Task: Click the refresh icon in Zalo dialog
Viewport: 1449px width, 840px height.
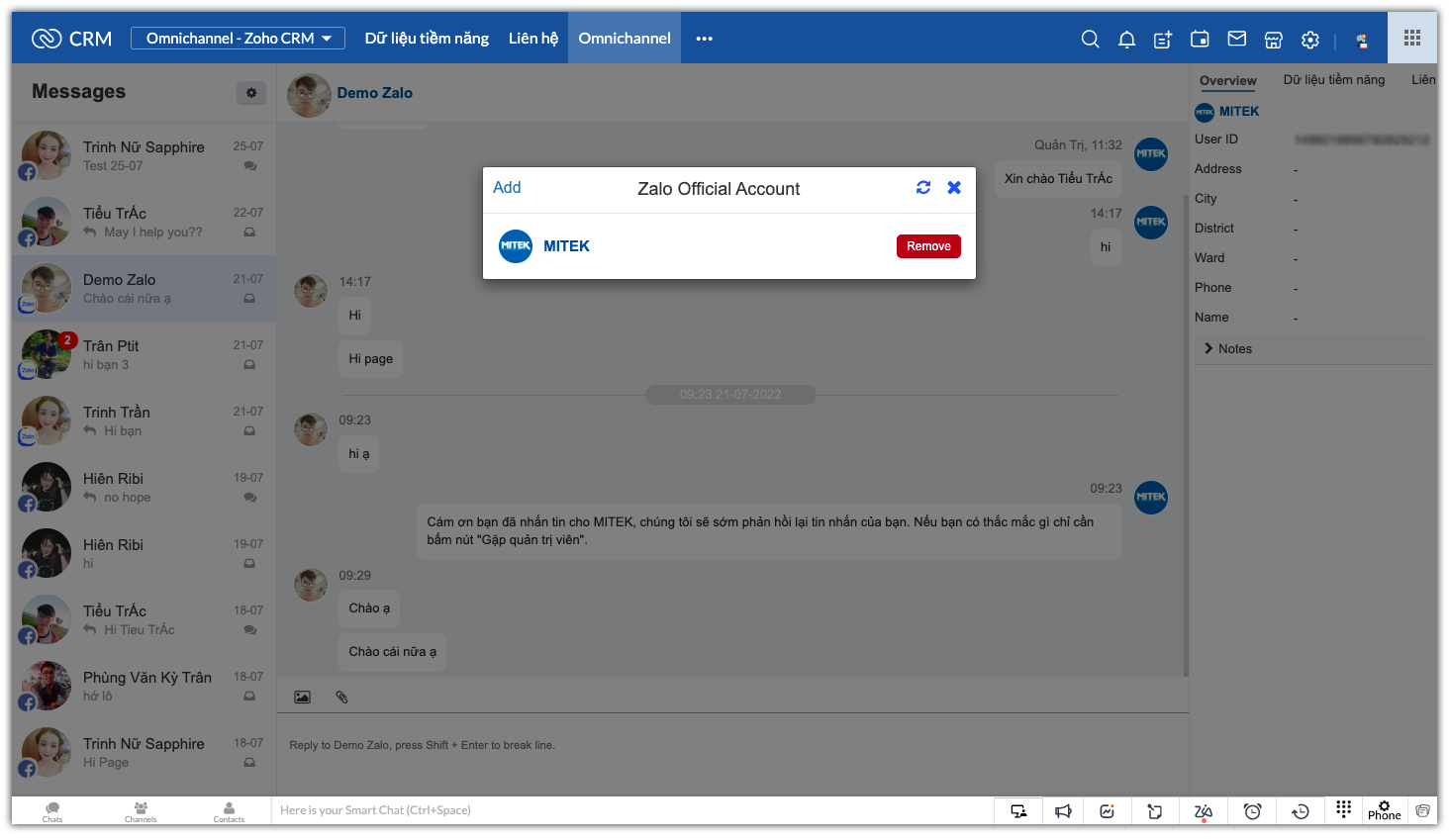Action: [923, 188]
